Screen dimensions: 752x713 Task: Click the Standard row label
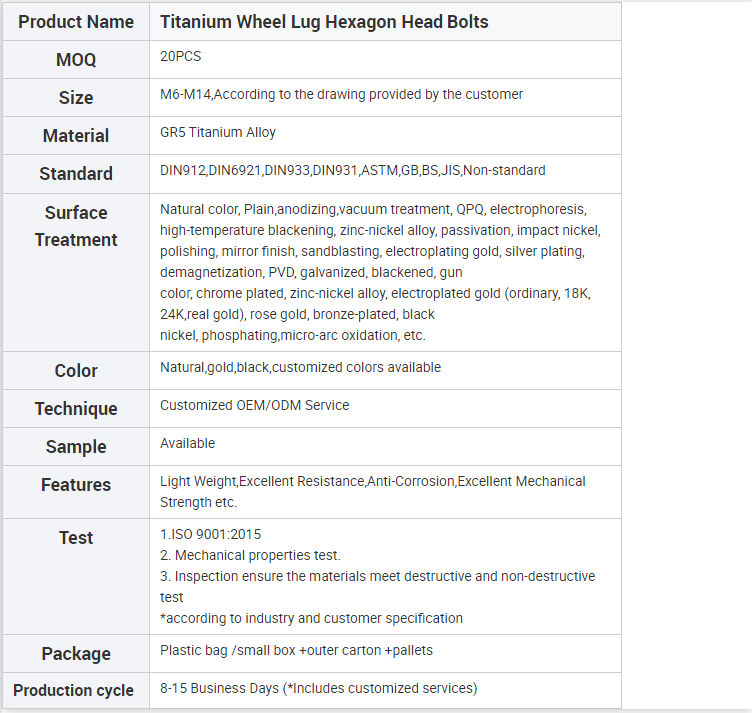point(76,174)
